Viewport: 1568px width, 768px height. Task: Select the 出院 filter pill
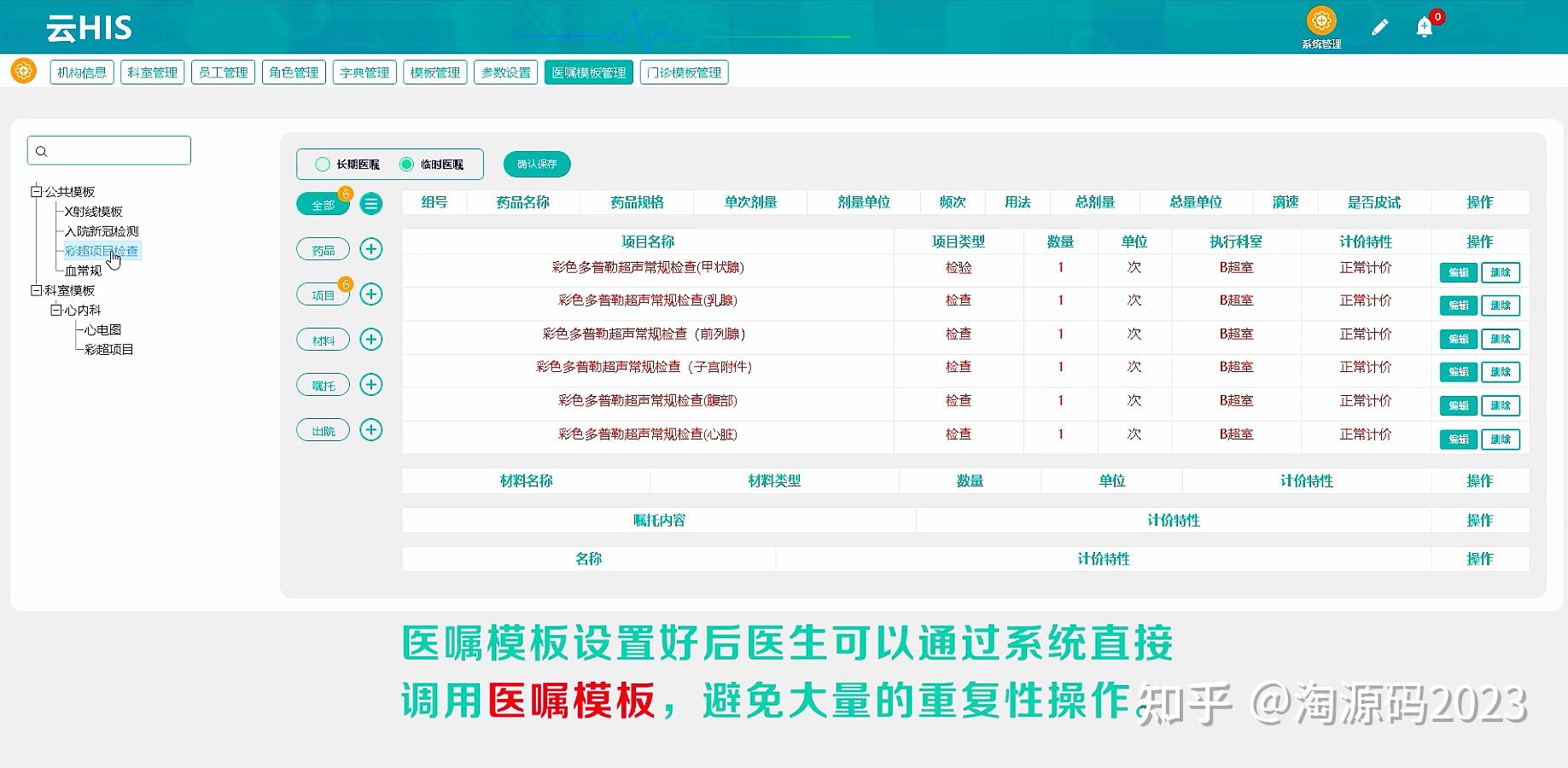point(323,430)
